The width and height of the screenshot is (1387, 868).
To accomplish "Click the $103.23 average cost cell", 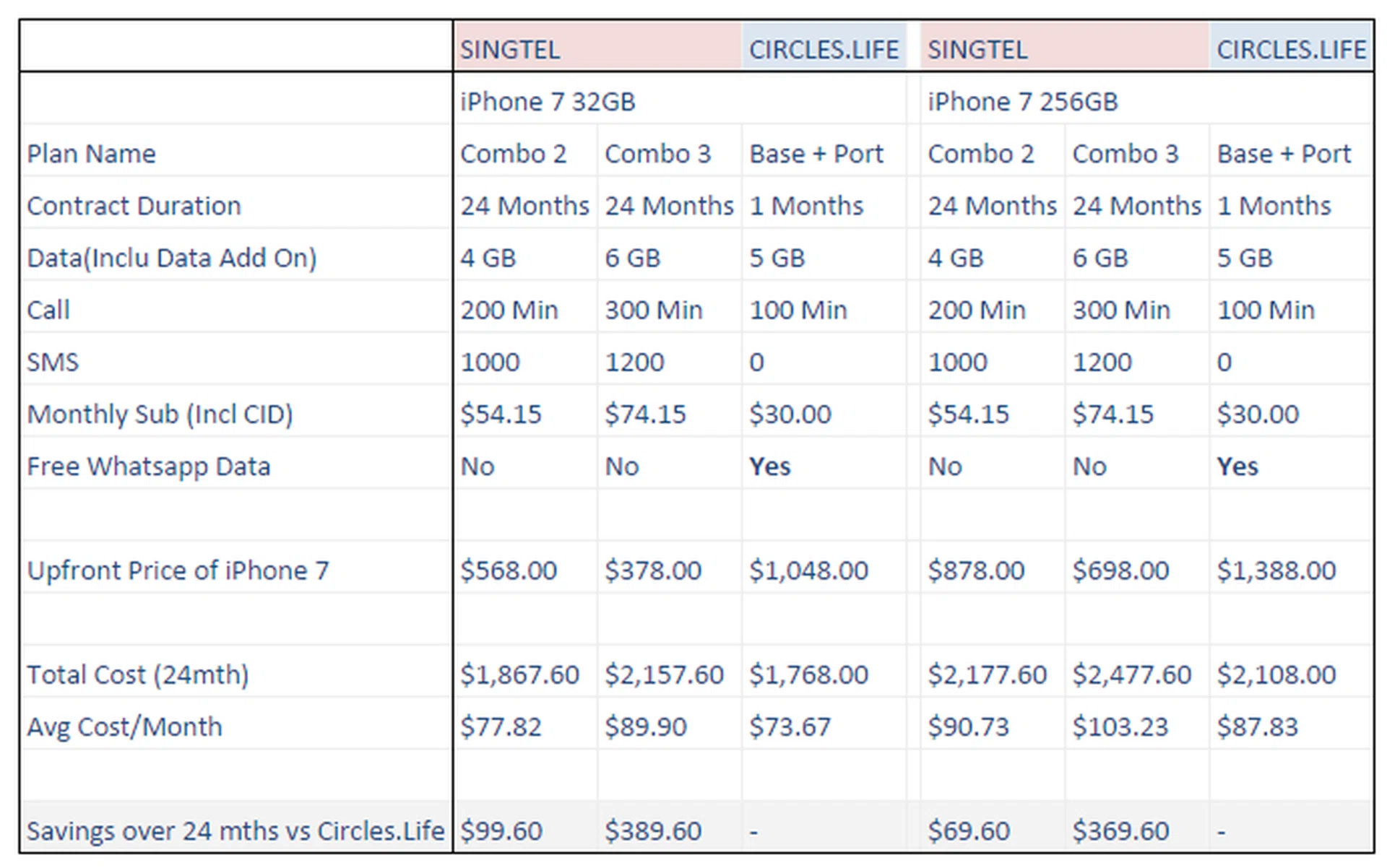I will [x=1120, y=726].
